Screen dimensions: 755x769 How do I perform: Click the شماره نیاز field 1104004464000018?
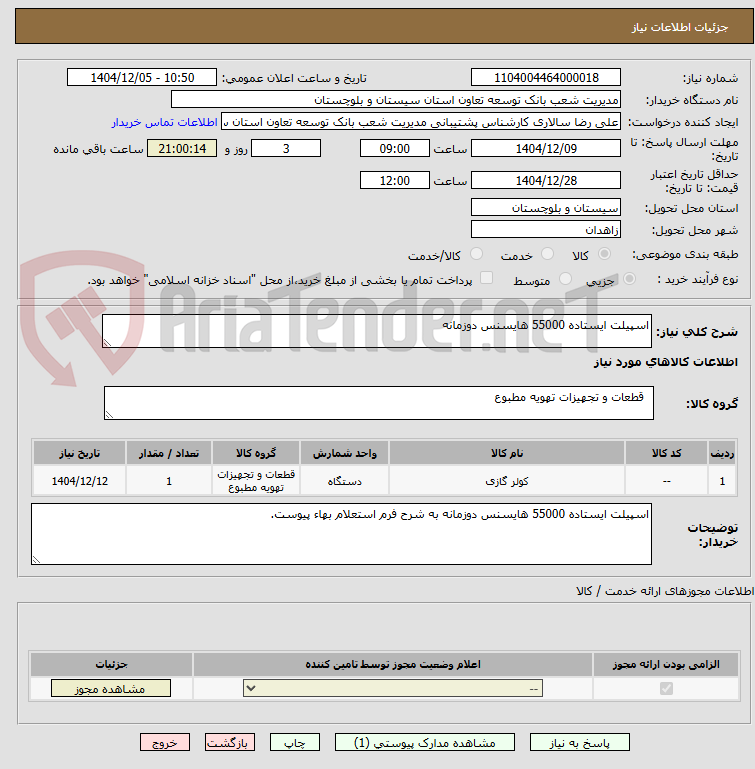tap(546, 77)
